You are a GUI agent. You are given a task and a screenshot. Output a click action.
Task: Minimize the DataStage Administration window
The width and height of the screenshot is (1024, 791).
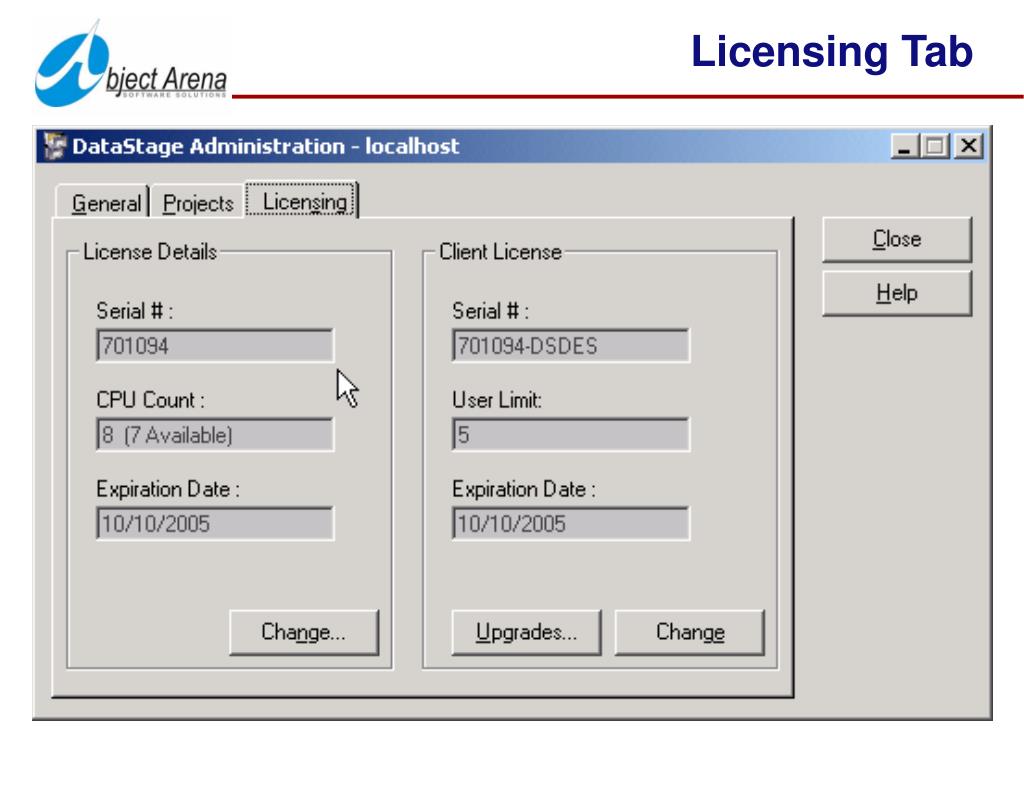pos(904,146)
